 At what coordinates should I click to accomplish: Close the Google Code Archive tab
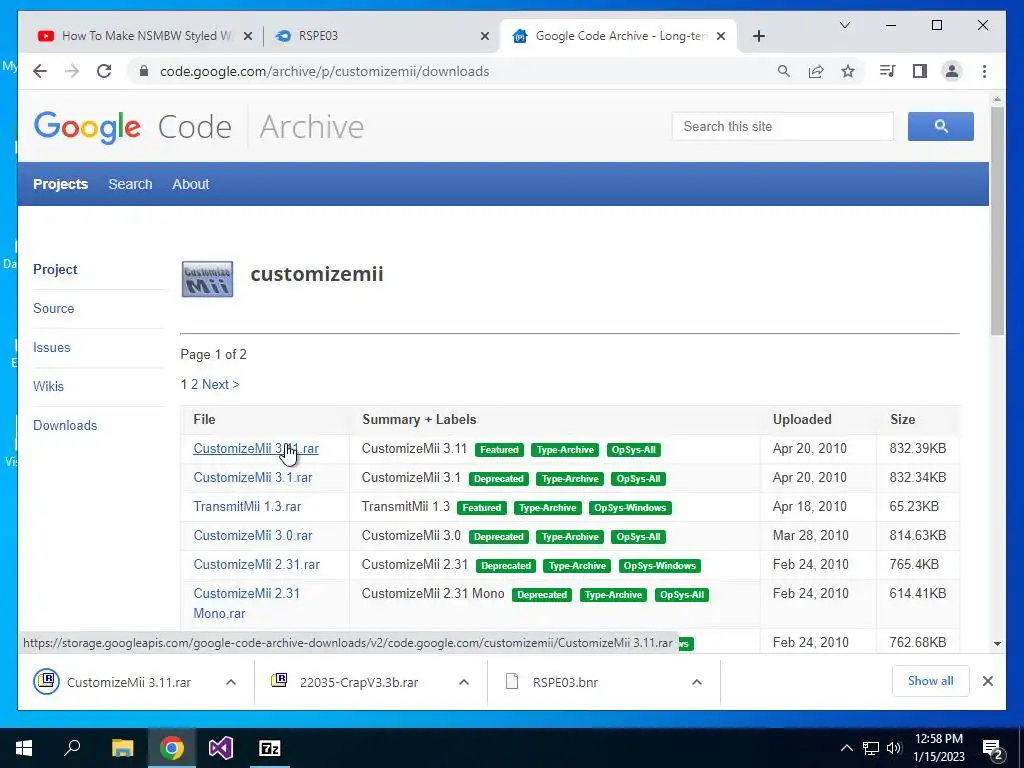[721, 37]
